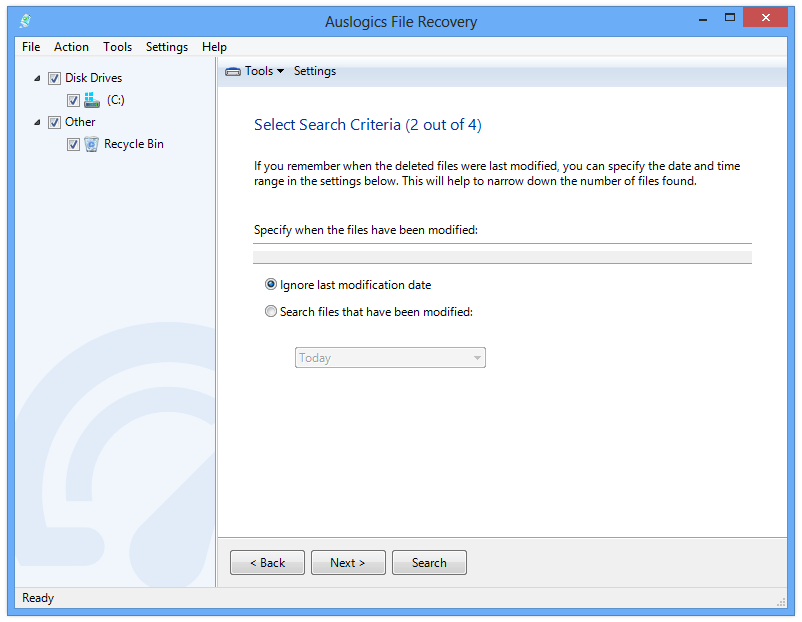Click the Recycle Bin icon in the tree

pos(91,144)
